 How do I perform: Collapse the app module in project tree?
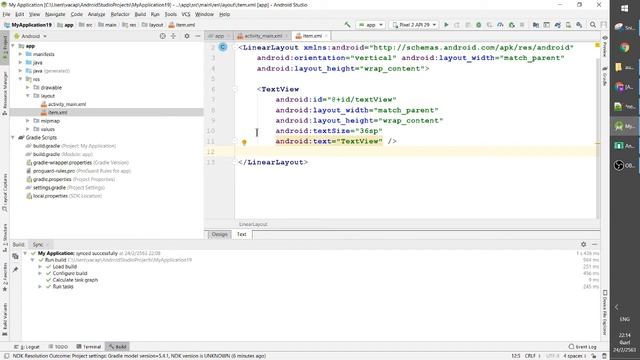(x=13, y=46)
